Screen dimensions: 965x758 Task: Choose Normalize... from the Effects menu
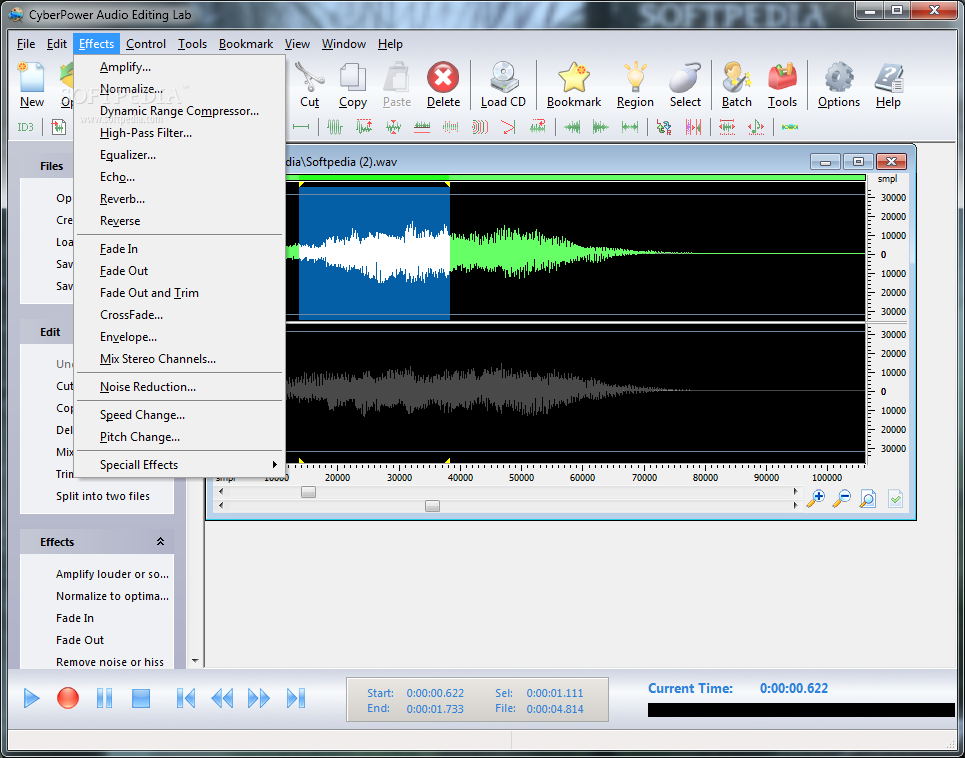[x=178, y=89]
